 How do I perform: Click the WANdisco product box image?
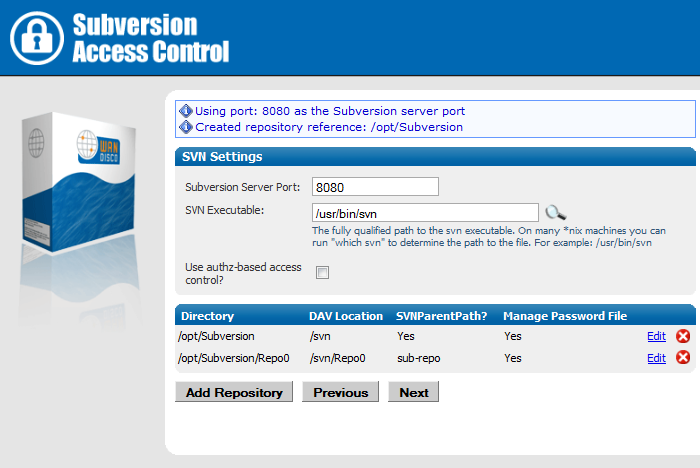pyautogui.click(x=79, y=181)
